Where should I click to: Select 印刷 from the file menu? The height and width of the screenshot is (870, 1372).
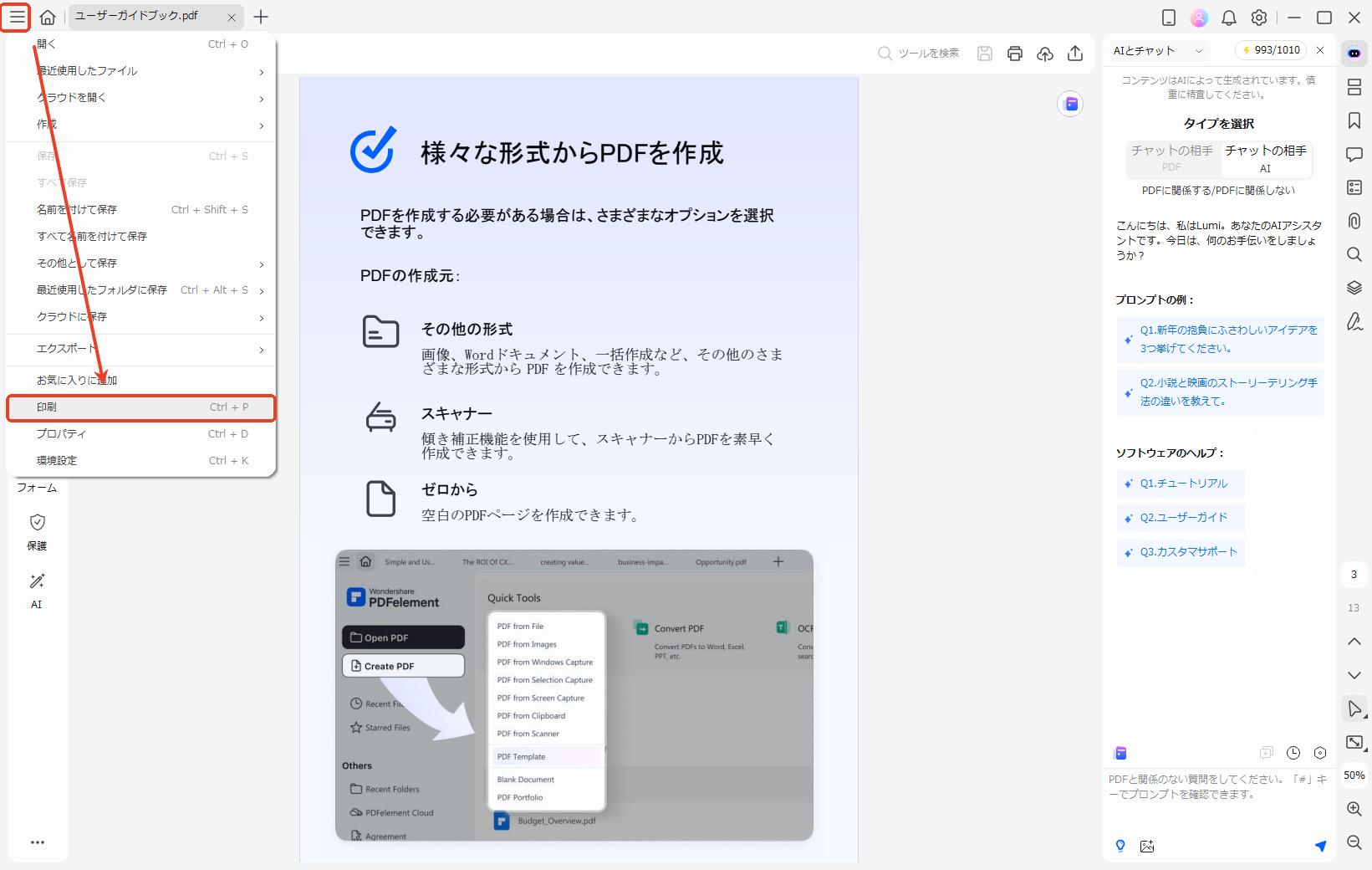(140, 407)
